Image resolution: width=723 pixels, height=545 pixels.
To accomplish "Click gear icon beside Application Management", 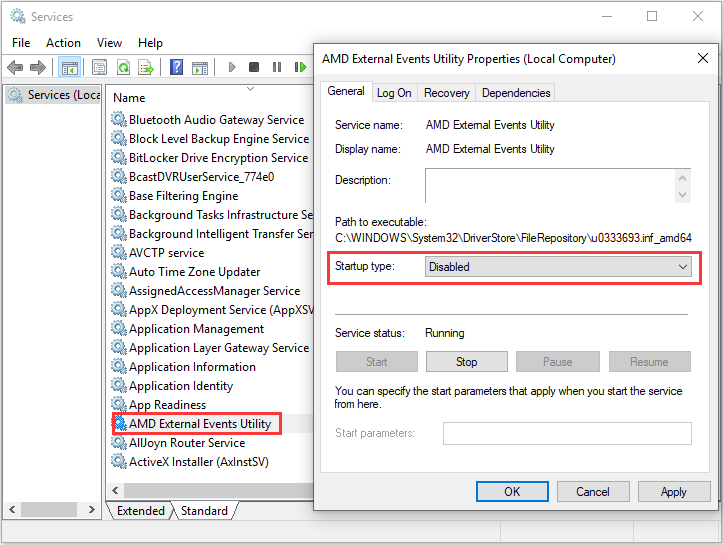I will (119, 328).
